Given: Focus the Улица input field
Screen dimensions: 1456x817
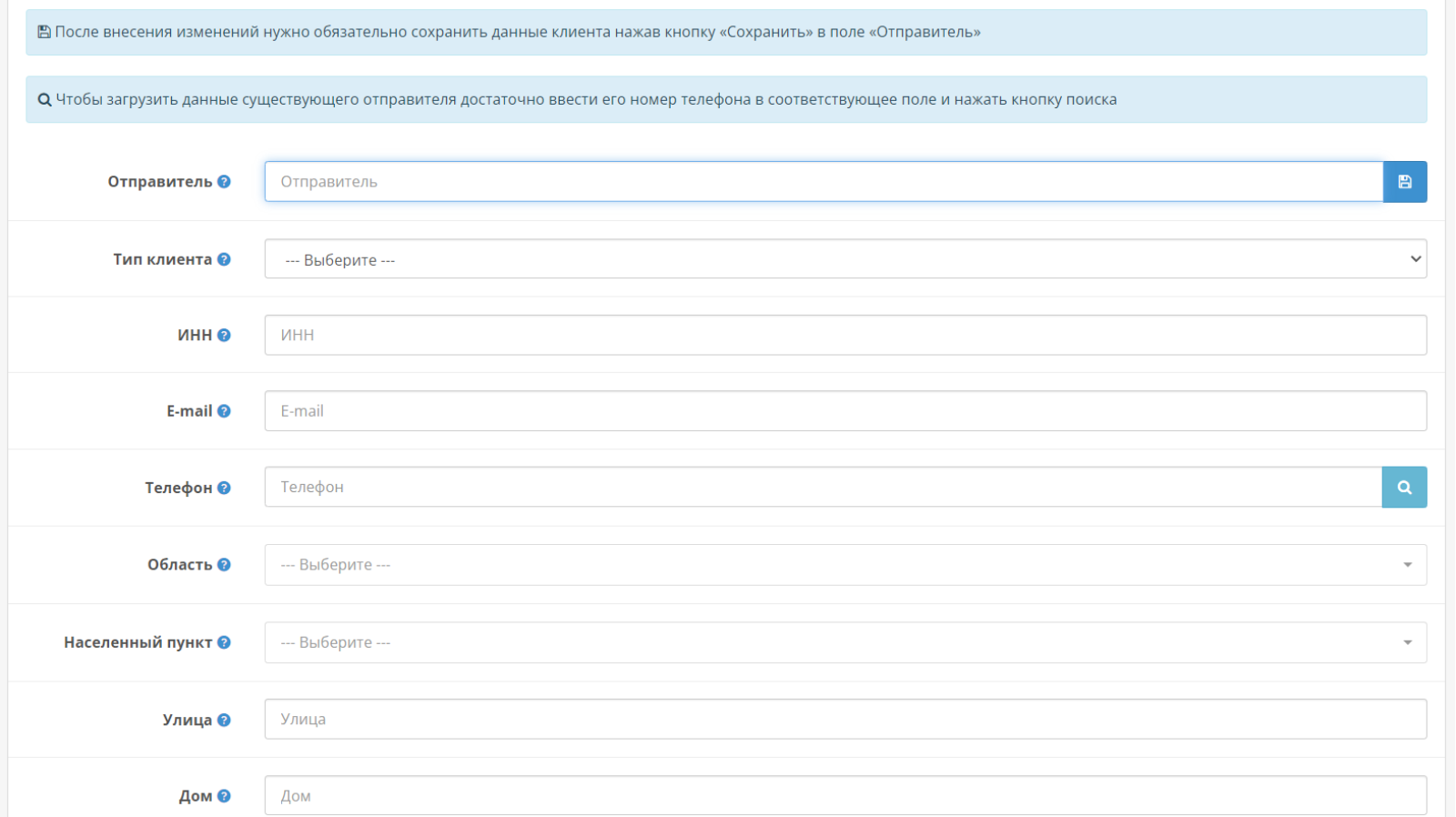Looking at the screenshot, I should (845, 719).
